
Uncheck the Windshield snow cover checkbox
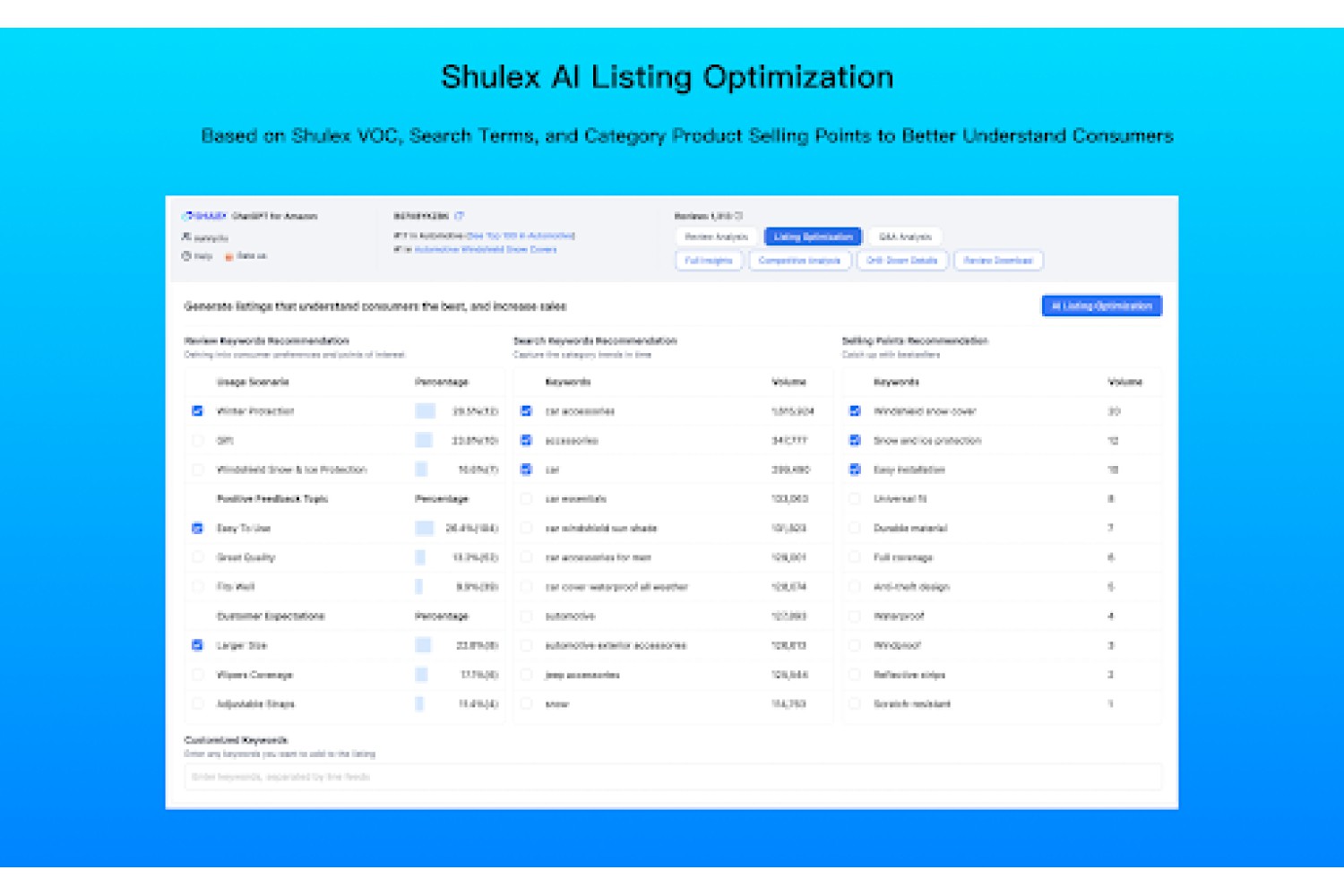coord(855,411)
